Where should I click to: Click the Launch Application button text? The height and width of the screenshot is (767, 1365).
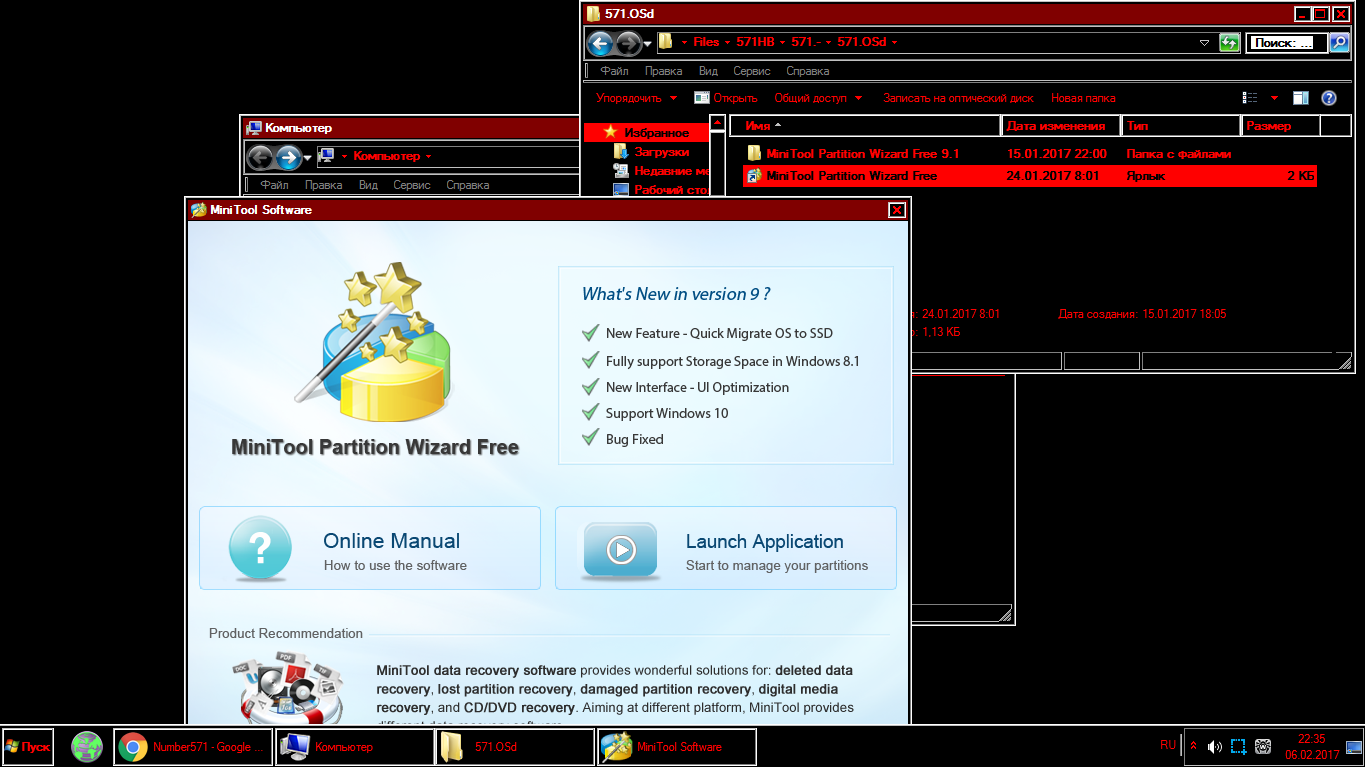(x=764, y=541)
